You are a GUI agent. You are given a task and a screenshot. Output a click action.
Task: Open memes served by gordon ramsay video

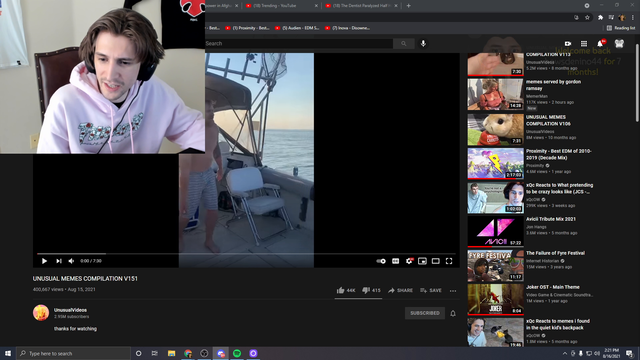click(553, 85)
